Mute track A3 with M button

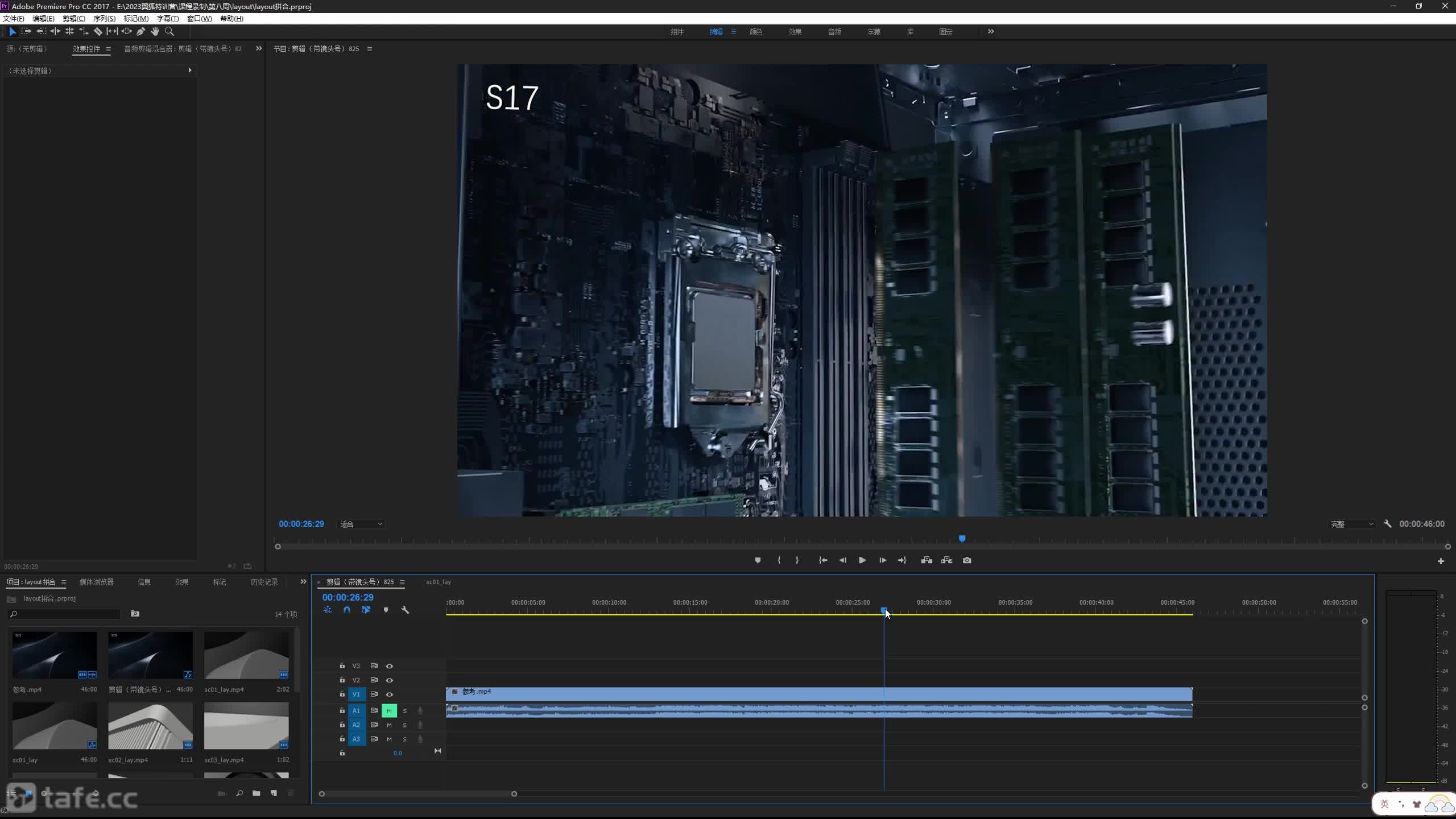click(389, 739)
